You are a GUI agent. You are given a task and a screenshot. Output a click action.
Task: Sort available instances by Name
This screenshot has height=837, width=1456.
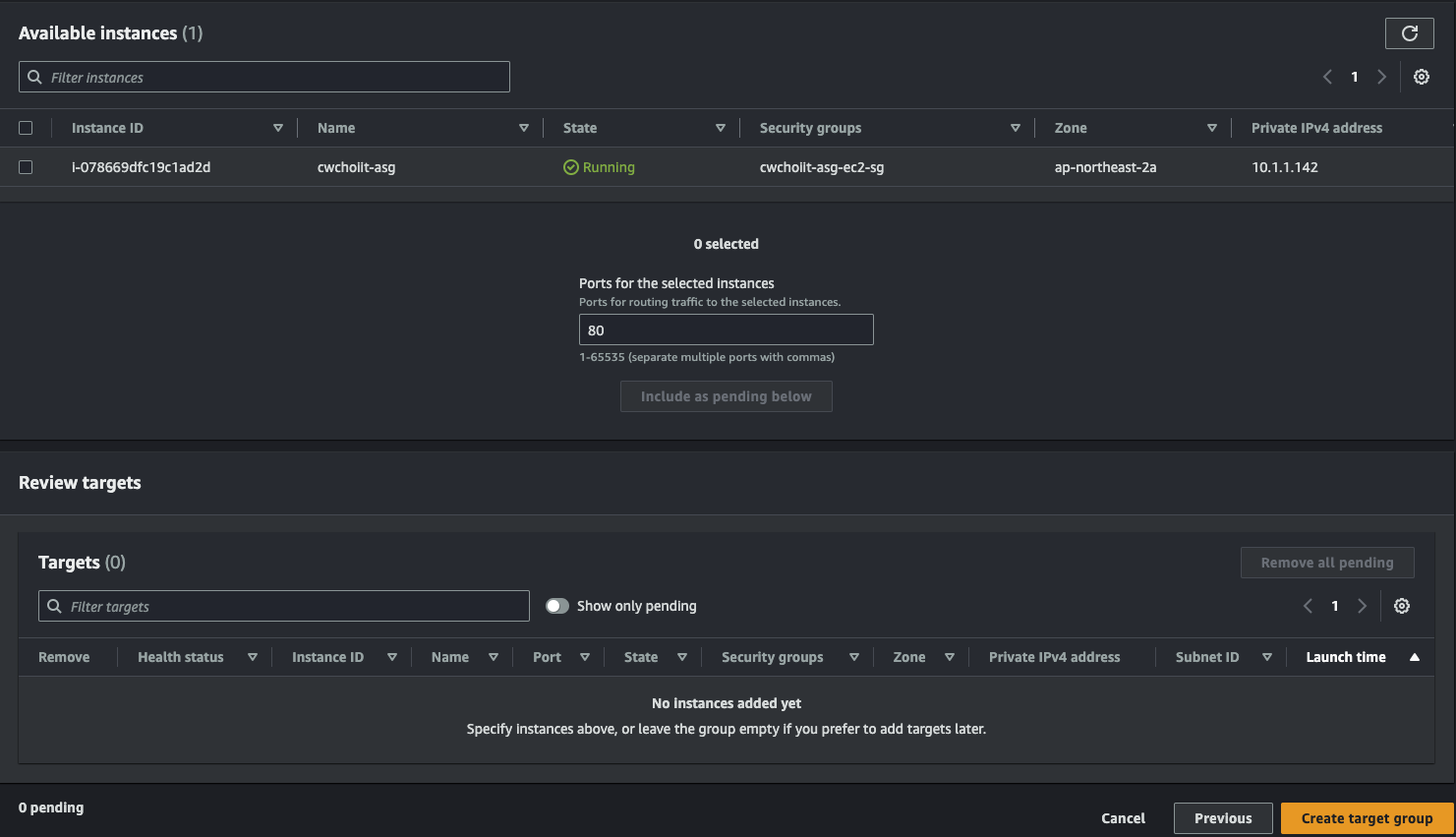point(524,128)
